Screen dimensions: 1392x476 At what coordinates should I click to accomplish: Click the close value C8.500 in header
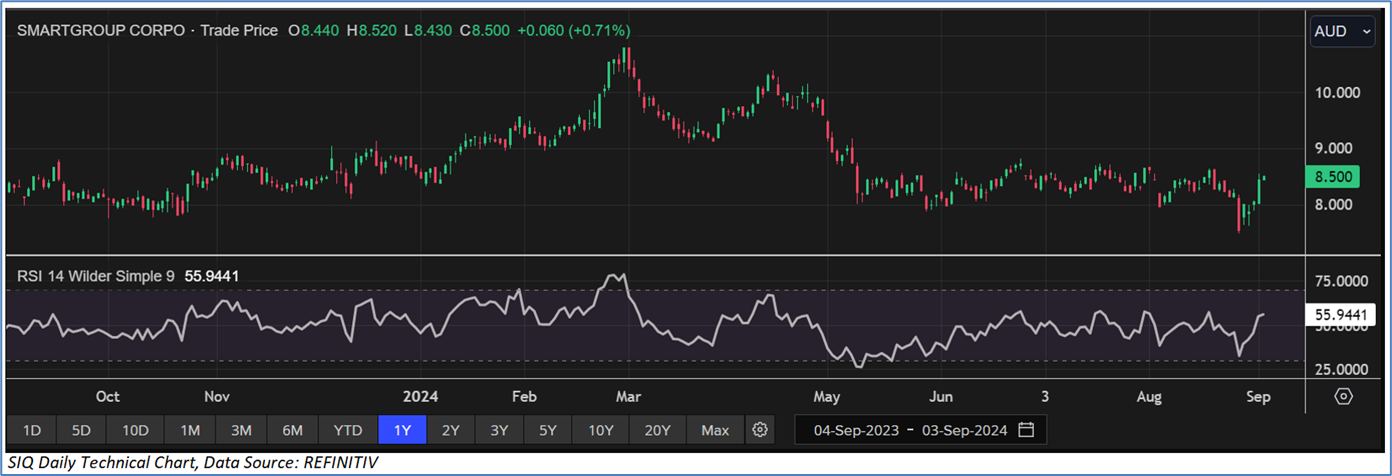[x=486, y=31]
